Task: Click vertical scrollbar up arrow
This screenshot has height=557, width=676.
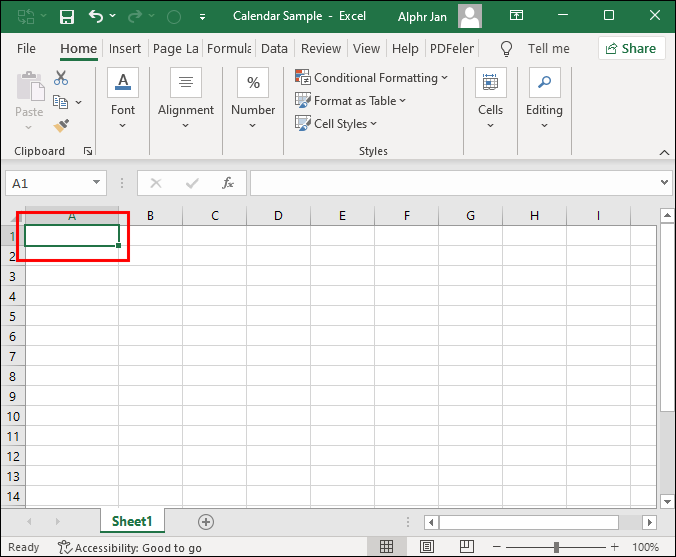Action: [667, 215]
